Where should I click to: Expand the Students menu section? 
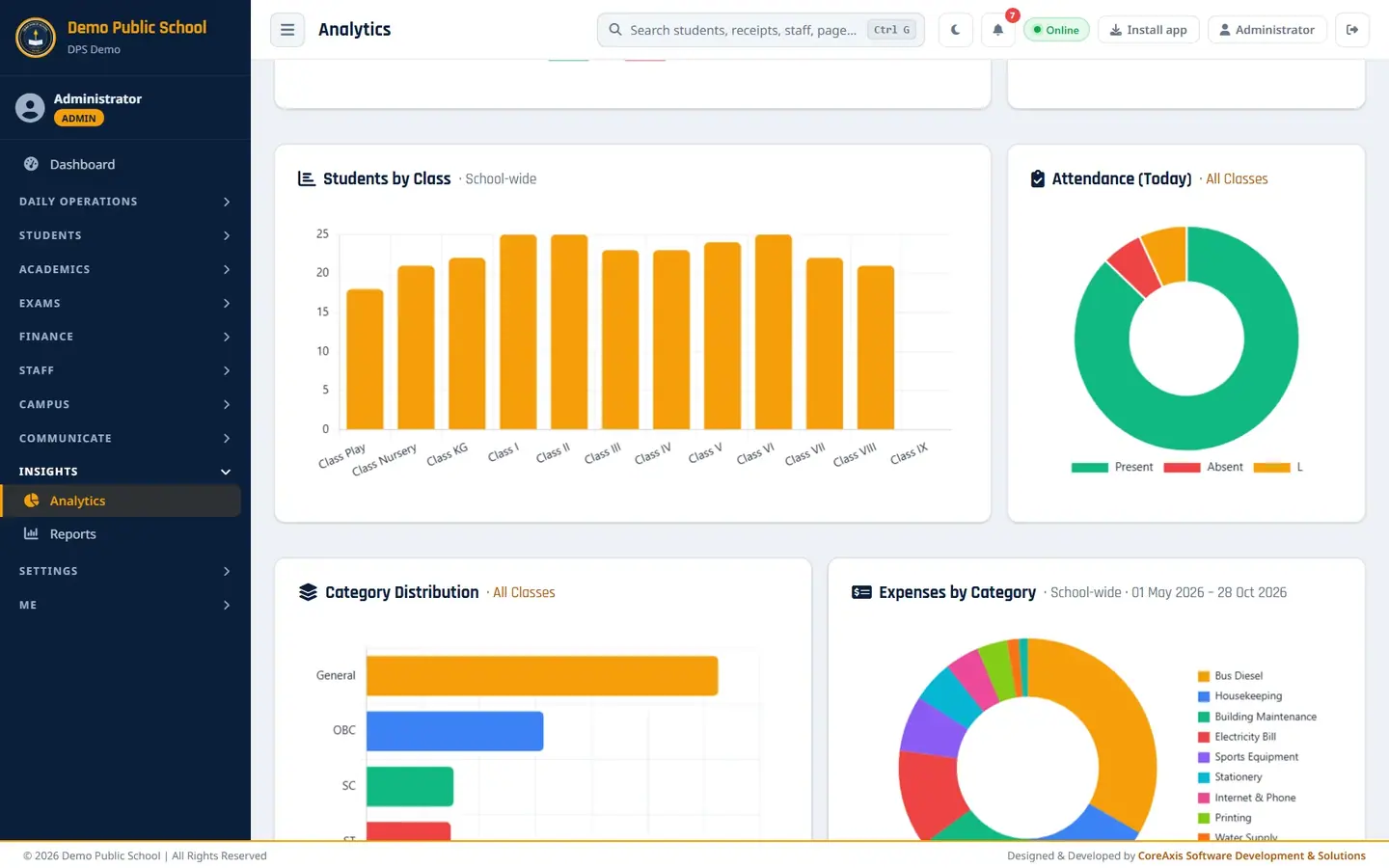(125, 235)
